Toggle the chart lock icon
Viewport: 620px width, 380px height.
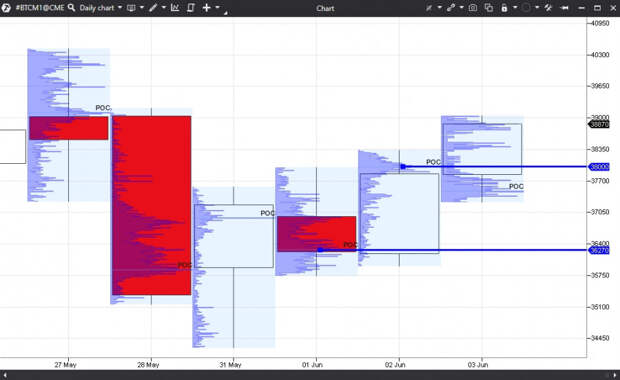[504, 8]
